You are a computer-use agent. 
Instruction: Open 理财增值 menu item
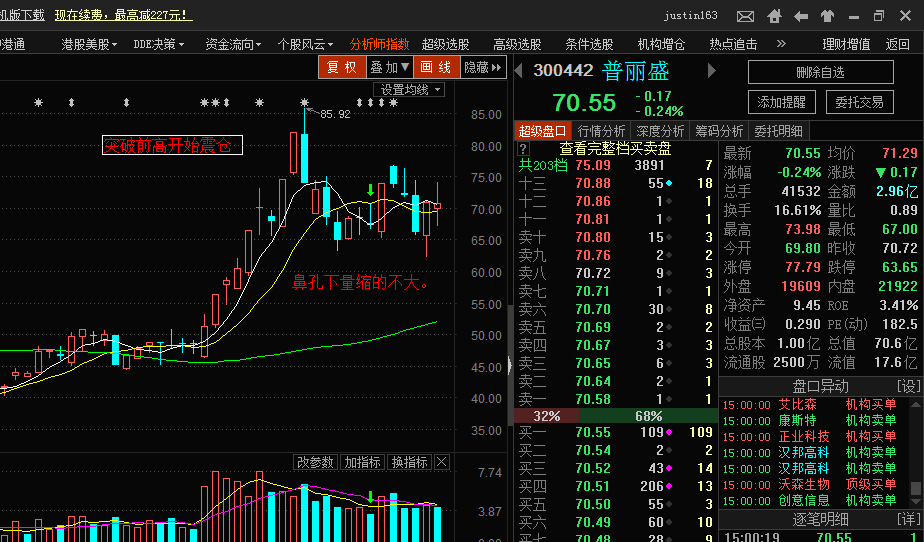tap(846, 44)
